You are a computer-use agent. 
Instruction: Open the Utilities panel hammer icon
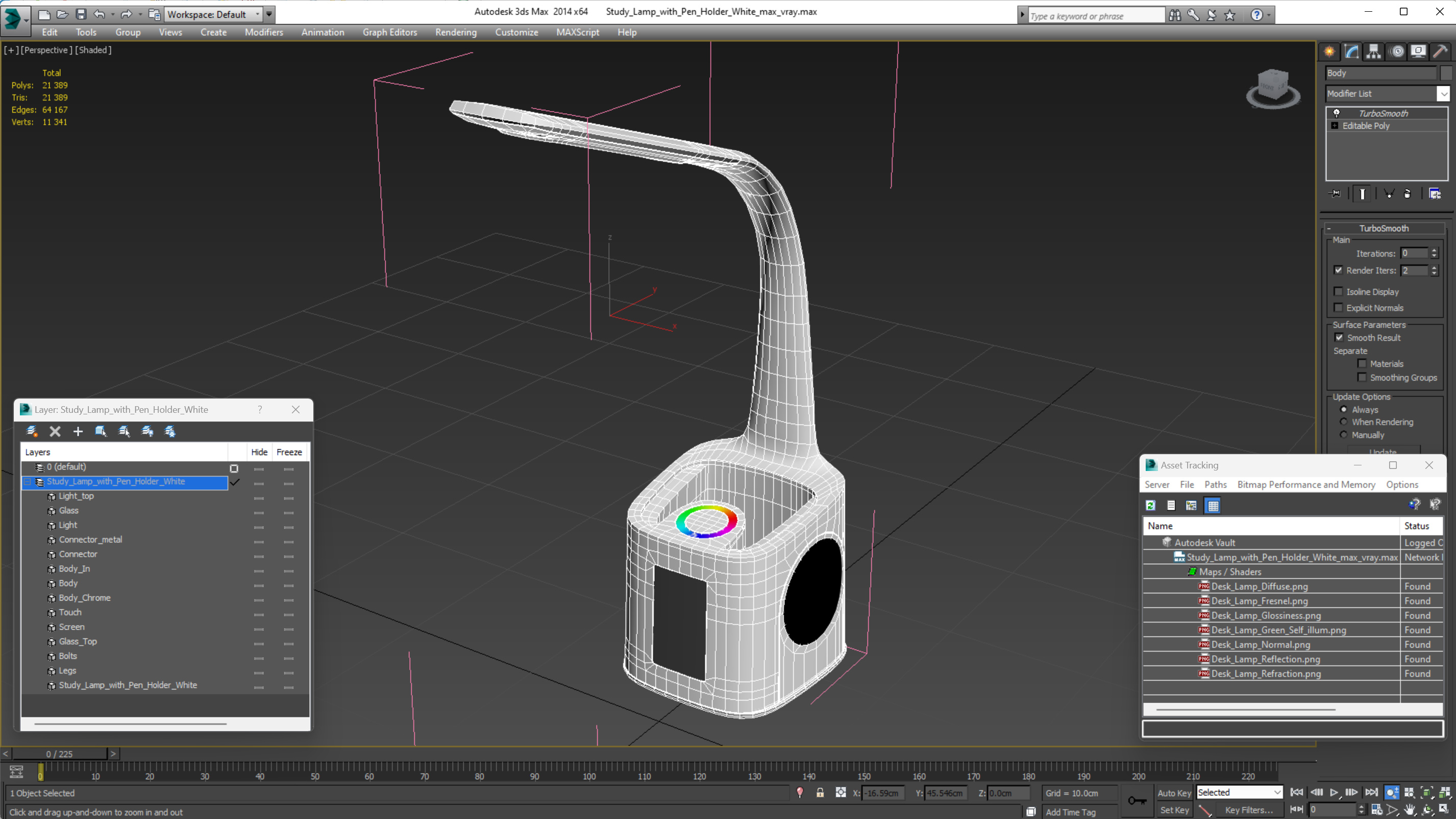click(x=1440, y=52)
